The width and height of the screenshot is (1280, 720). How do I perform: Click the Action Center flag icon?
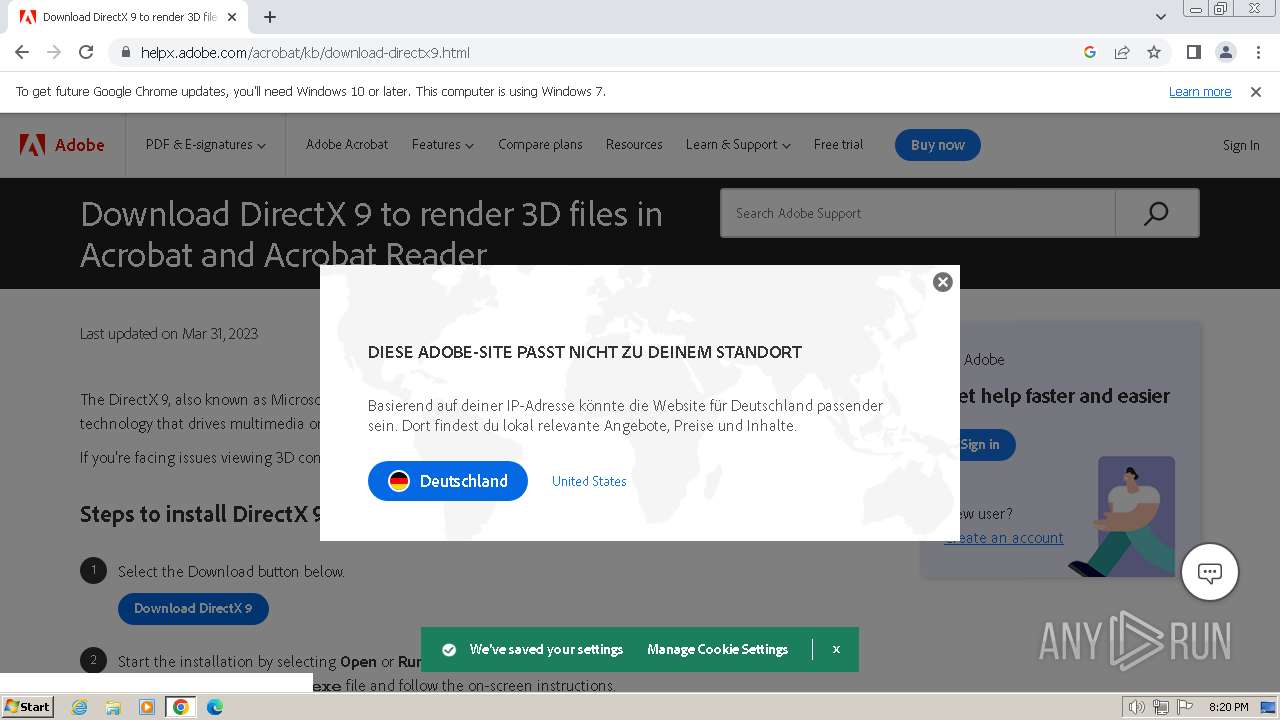point(1185,707)
